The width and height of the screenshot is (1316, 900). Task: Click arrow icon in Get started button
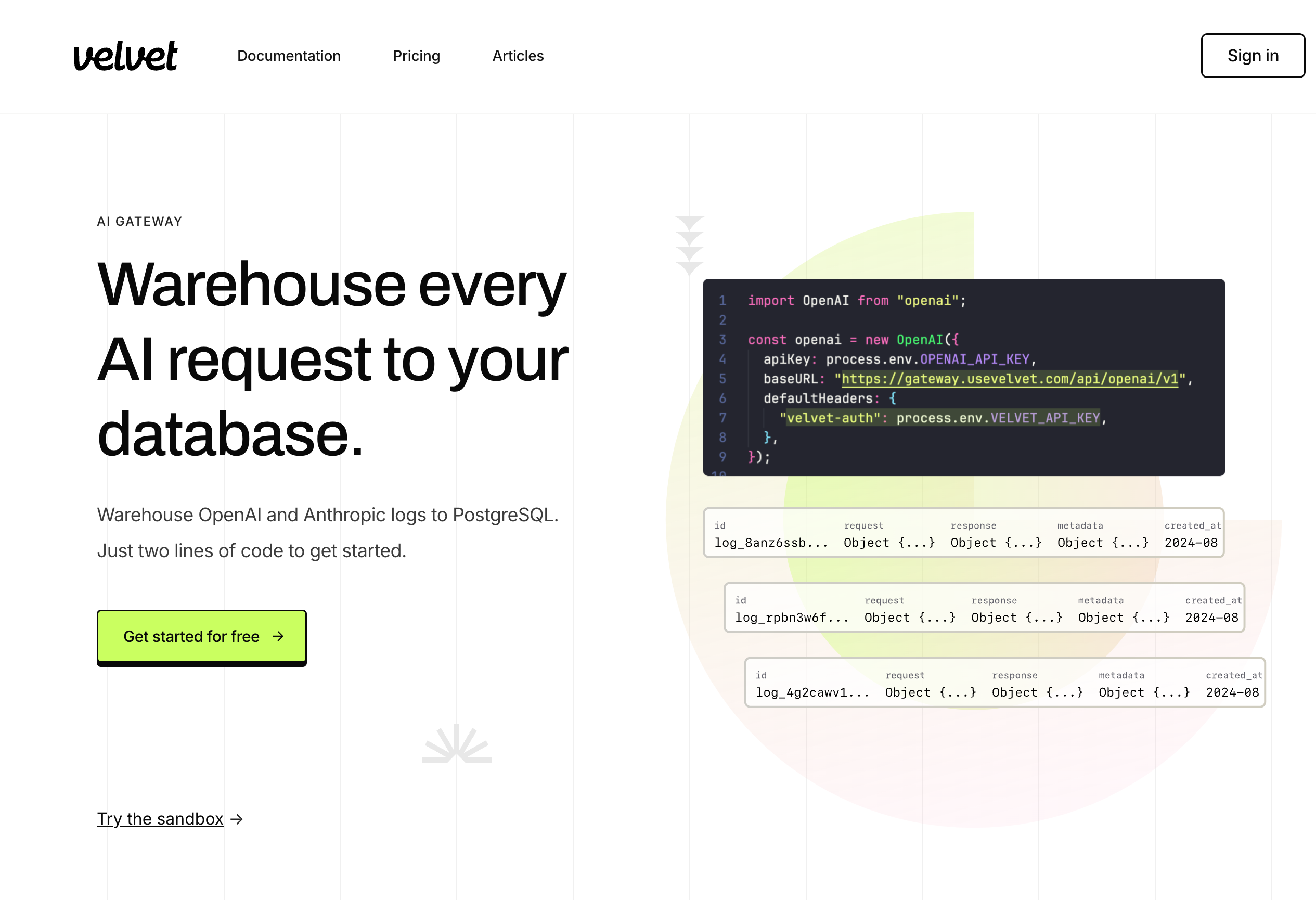click(278, 636)
